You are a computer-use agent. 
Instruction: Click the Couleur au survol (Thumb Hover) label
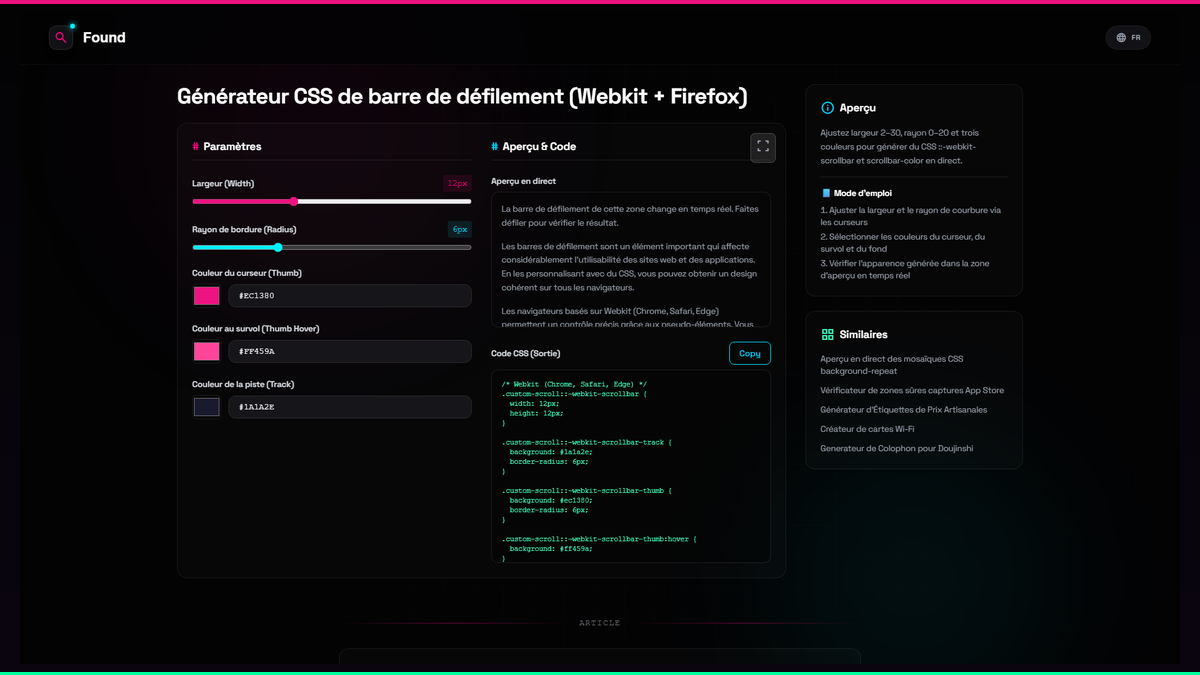(x=256, y=328)
